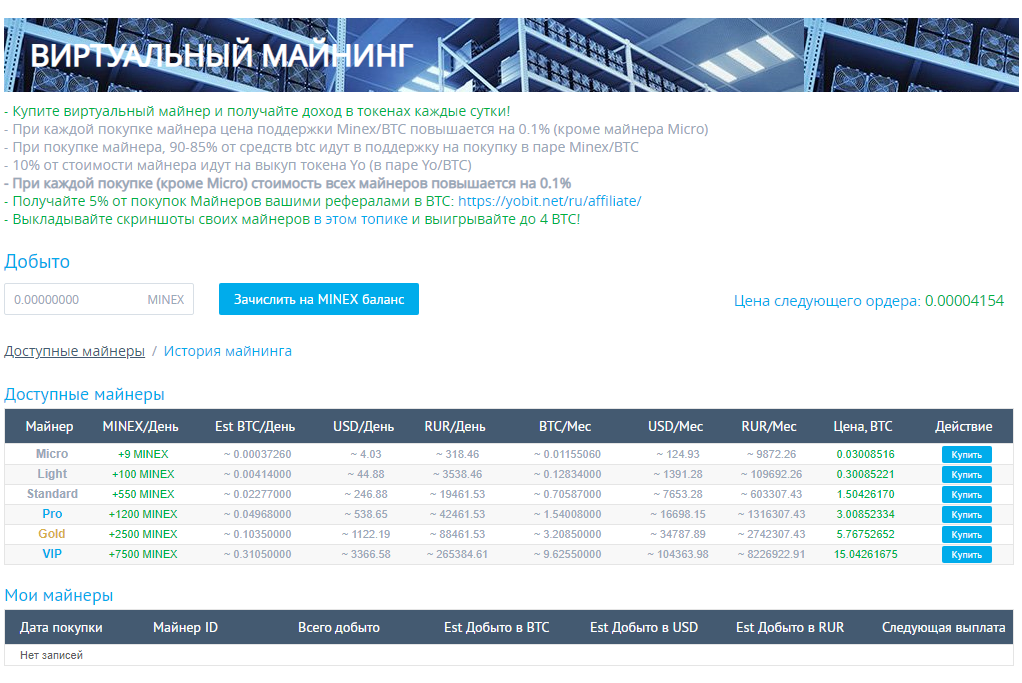Click the MINEX mined amount input field
The width and height of the screenshot is (1022, 683).
pyautogui.click(x=100, y=298)
